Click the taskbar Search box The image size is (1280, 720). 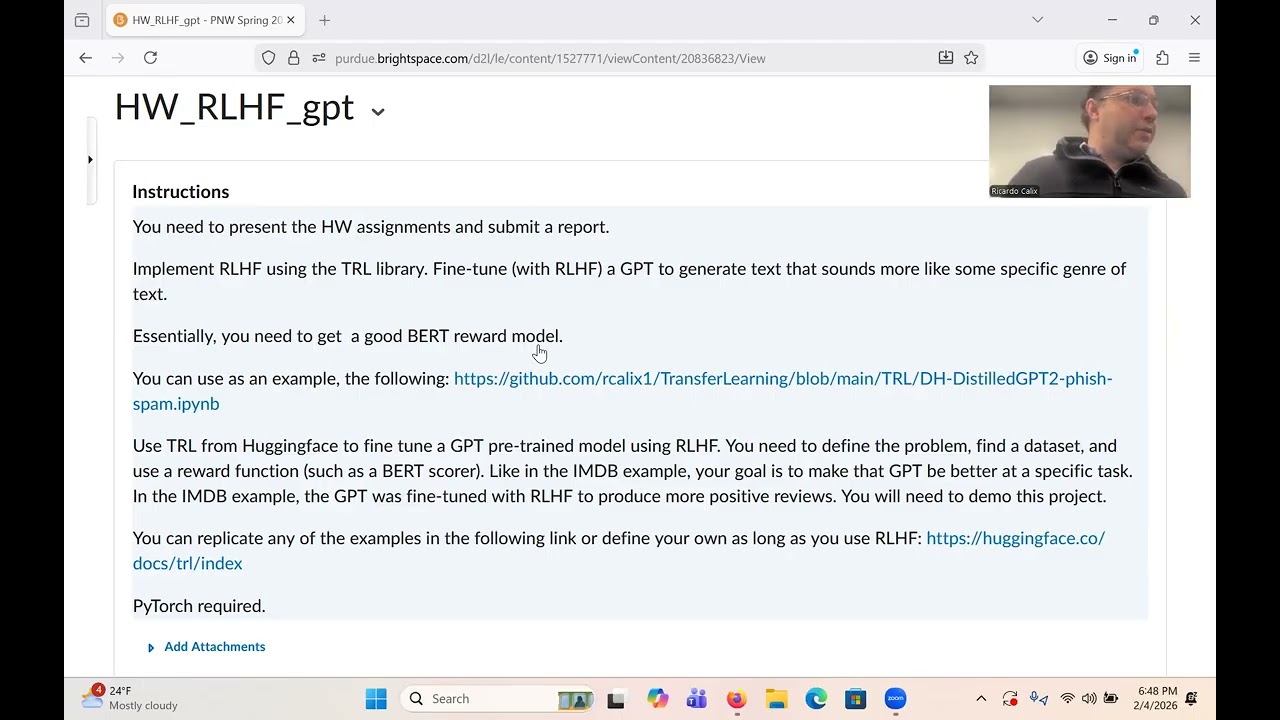499,699
